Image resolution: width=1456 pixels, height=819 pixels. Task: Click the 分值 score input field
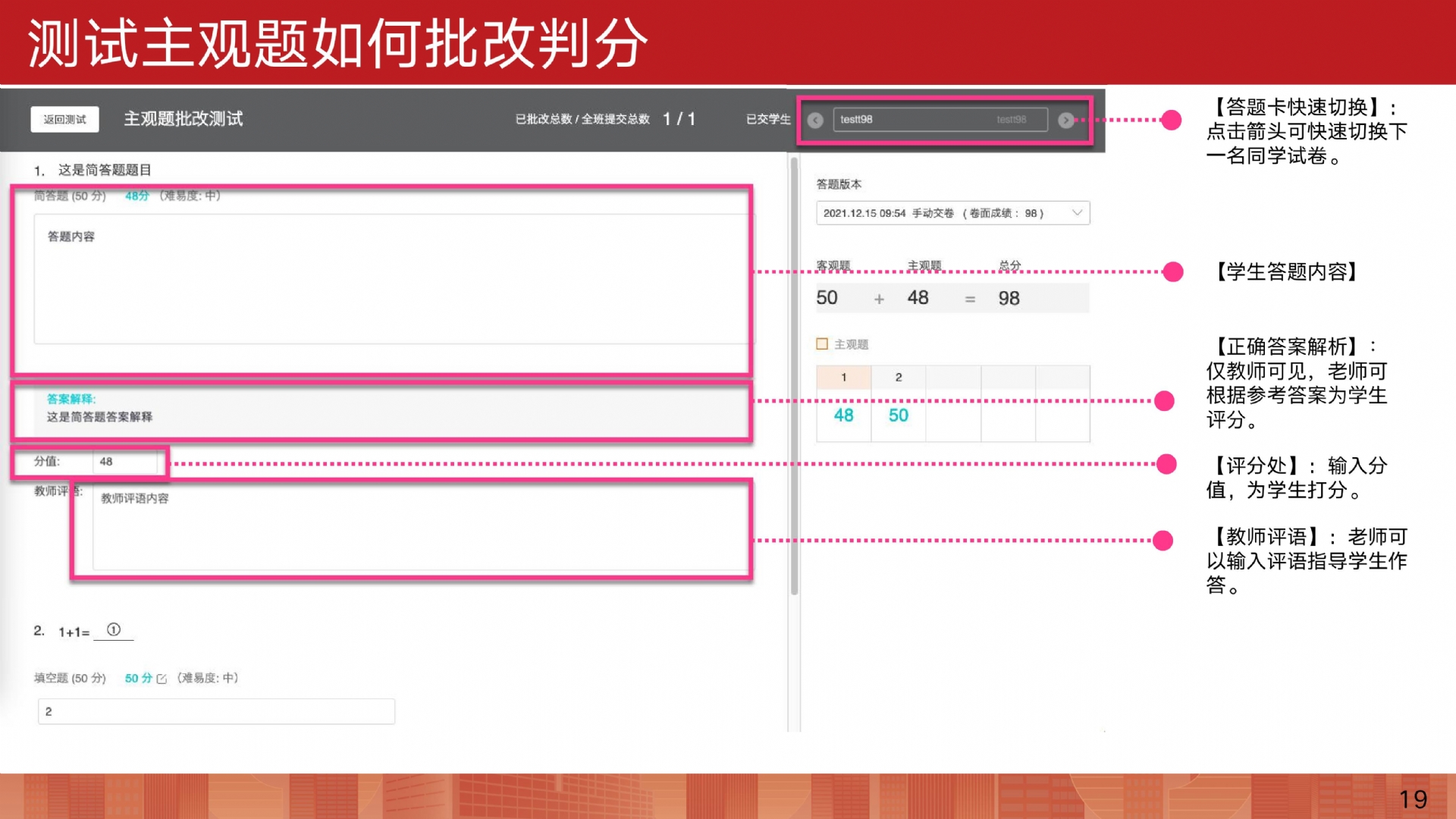click(x=125, y=461)
